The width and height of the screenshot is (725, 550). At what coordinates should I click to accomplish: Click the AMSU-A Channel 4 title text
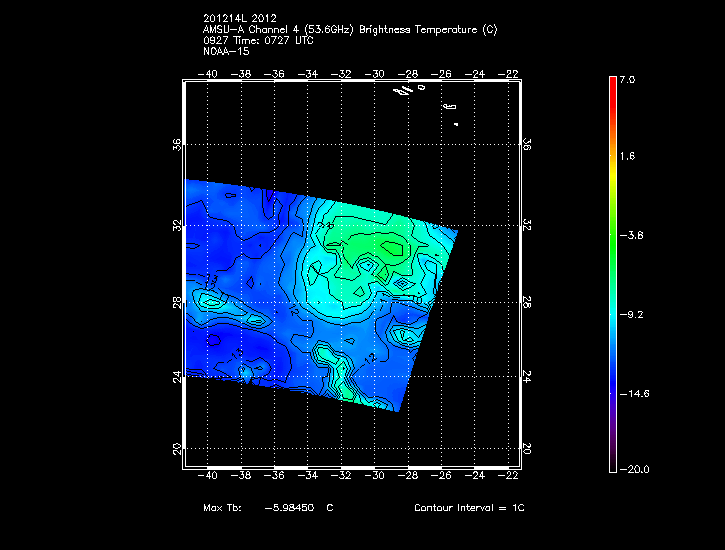349,29
